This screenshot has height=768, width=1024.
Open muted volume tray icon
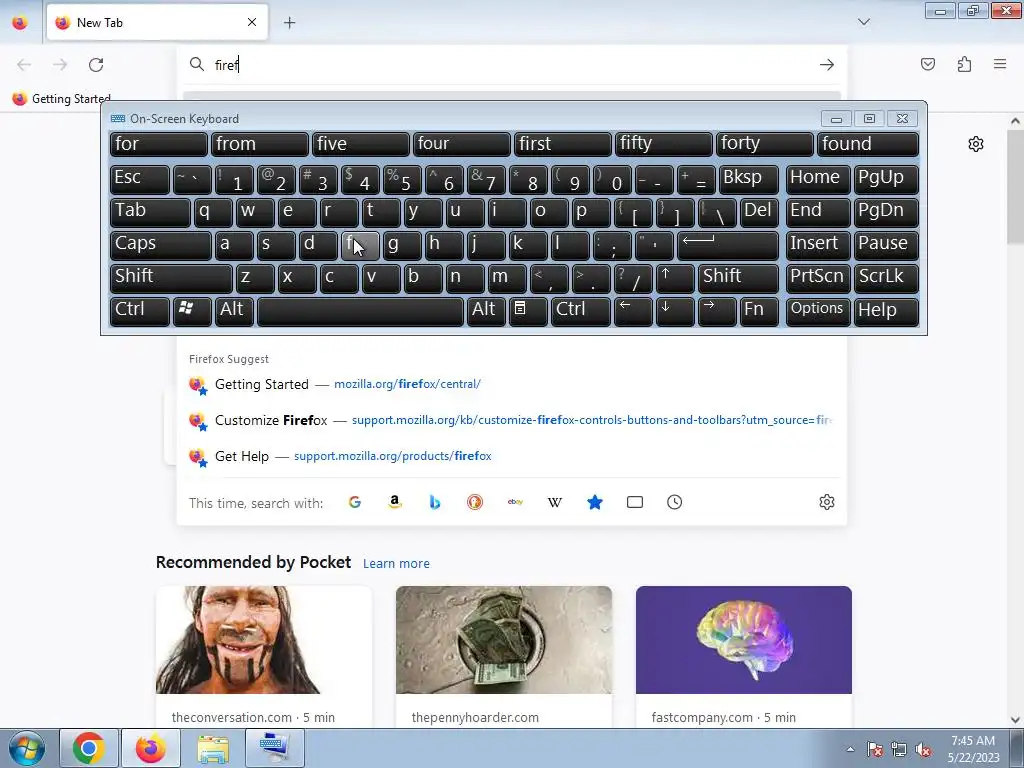923,750
